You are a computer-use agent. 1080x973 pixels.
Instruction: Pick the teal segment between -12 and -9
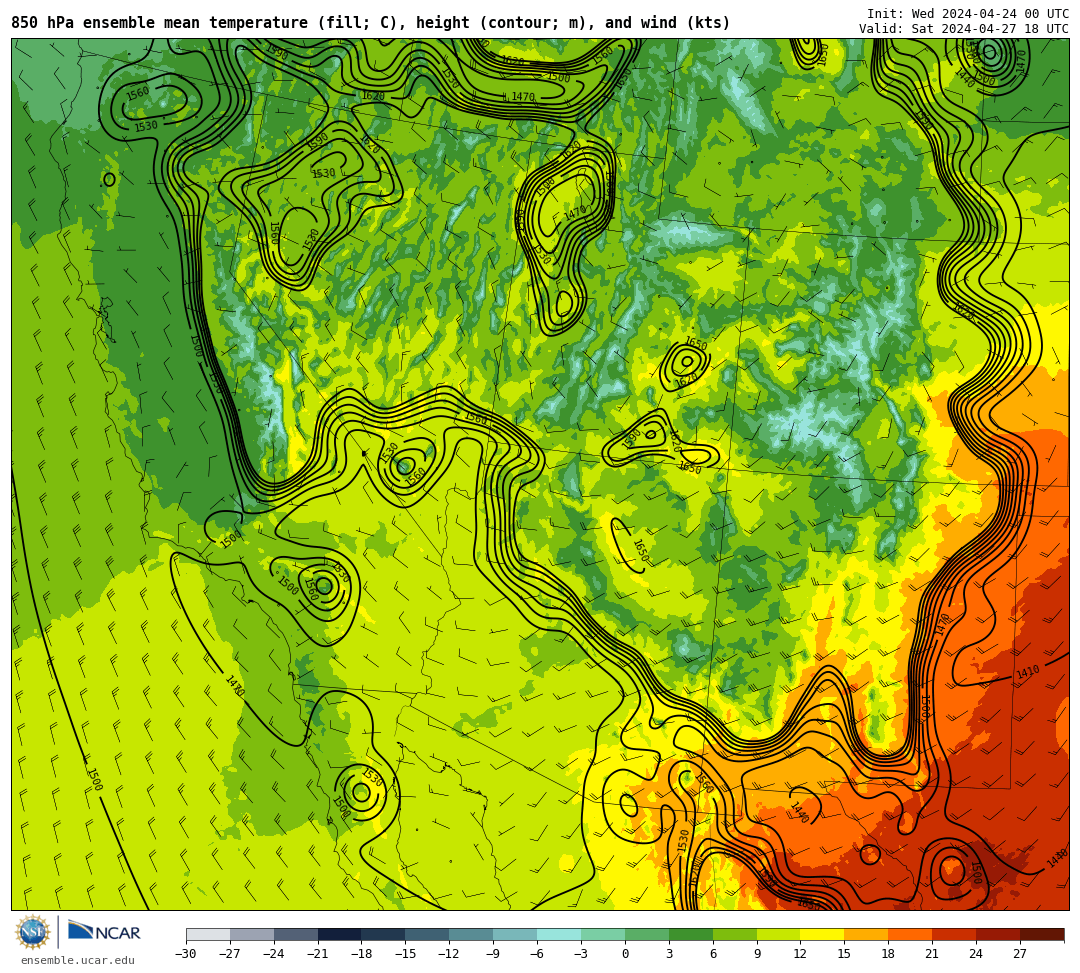point(472,934)
